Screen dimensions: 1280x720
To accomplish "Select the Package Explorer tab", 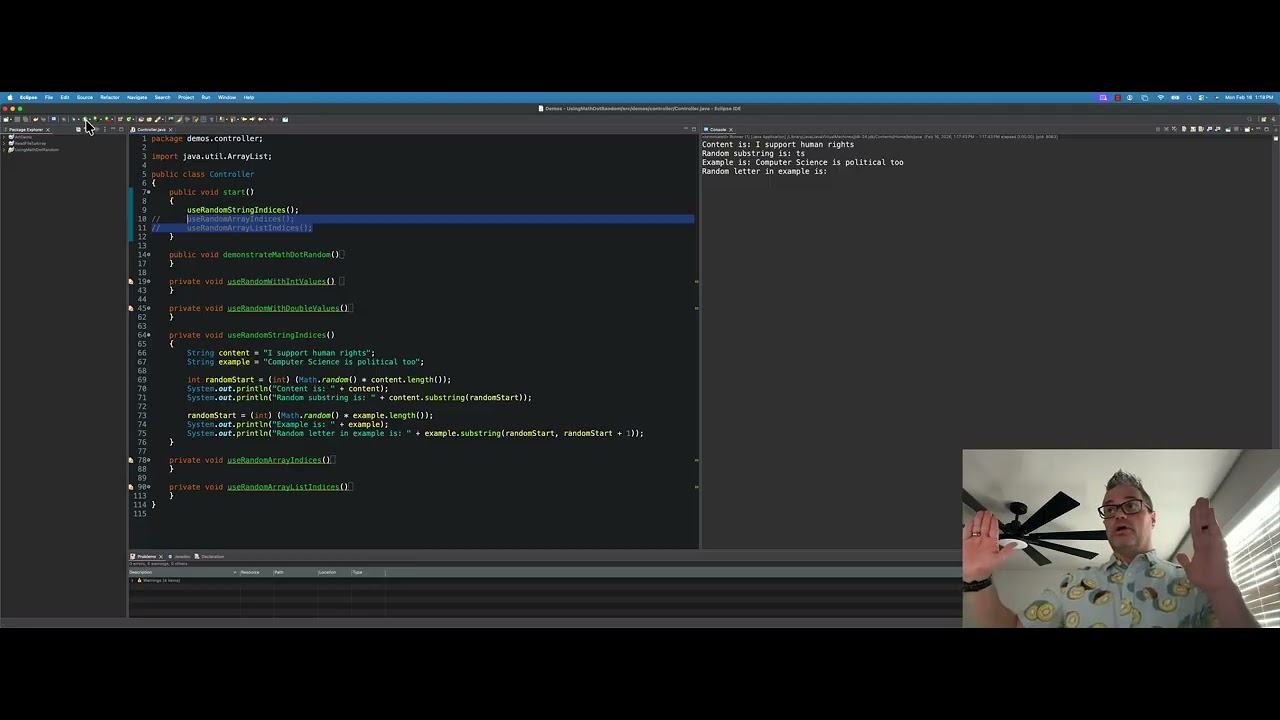I will 25,129.
